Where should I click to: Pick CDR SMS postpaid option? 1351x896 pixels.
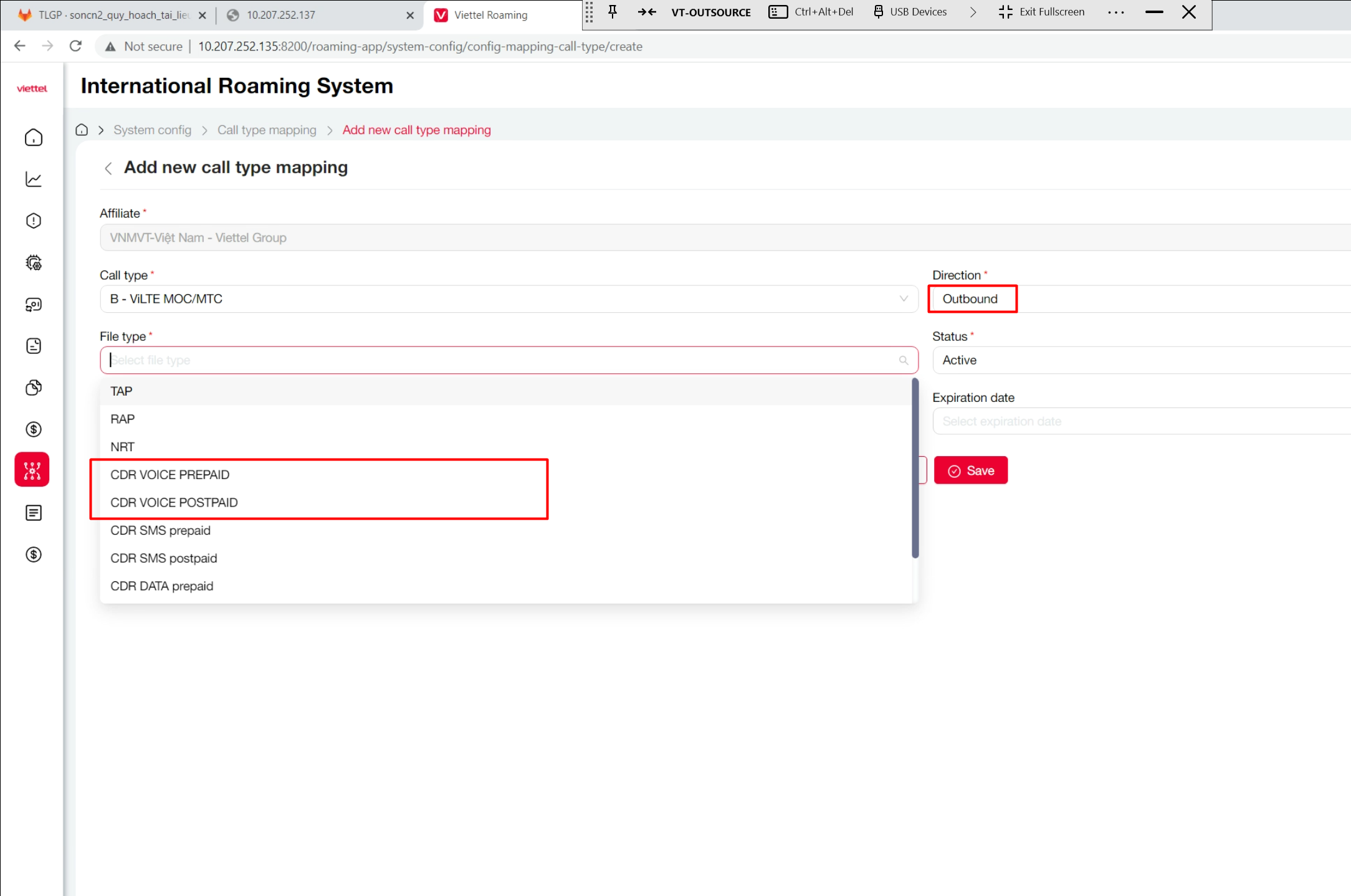(x=164, y=558)
